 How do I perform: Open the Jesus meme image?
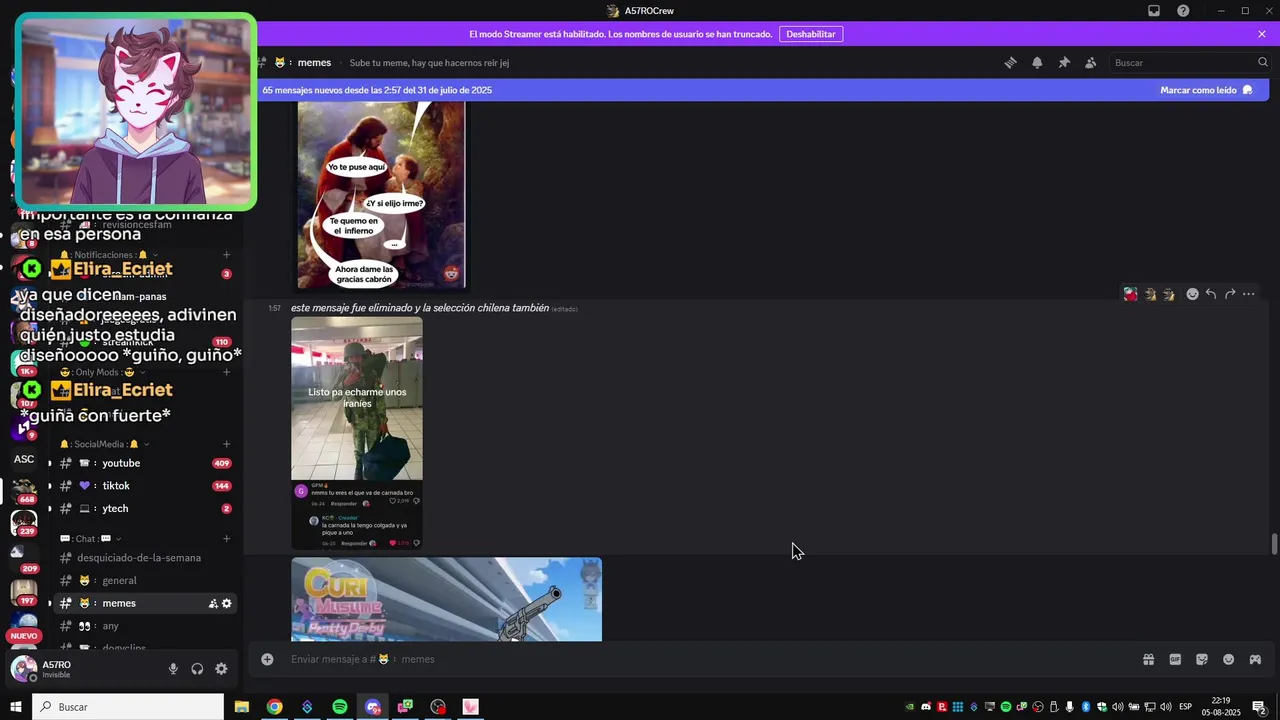381,195
